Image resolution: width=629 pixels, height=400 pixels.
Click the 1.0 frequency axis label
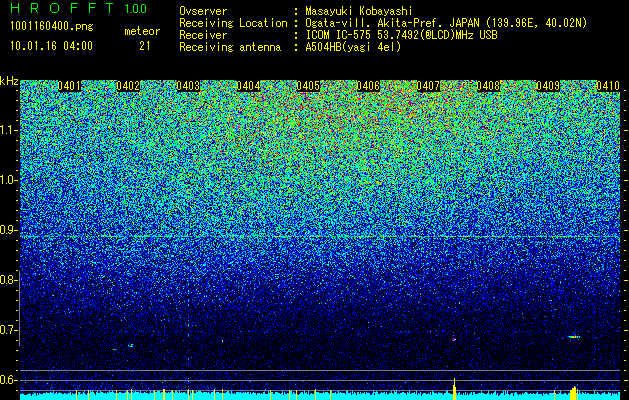coord(7,180)
